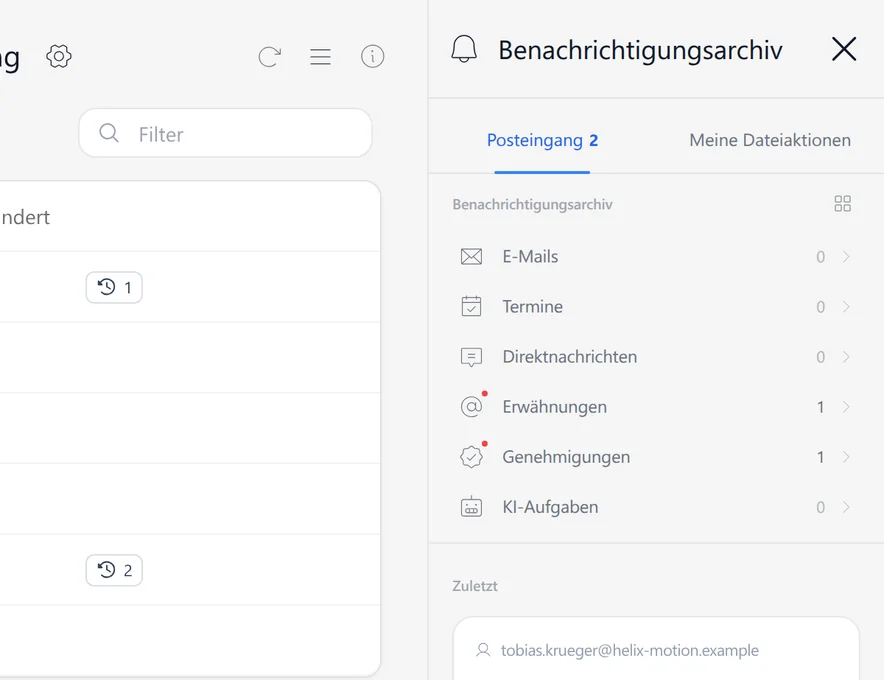The image size is (884, 680).
Task: Open the hamburger list menu icon
Action: point(320,56)
